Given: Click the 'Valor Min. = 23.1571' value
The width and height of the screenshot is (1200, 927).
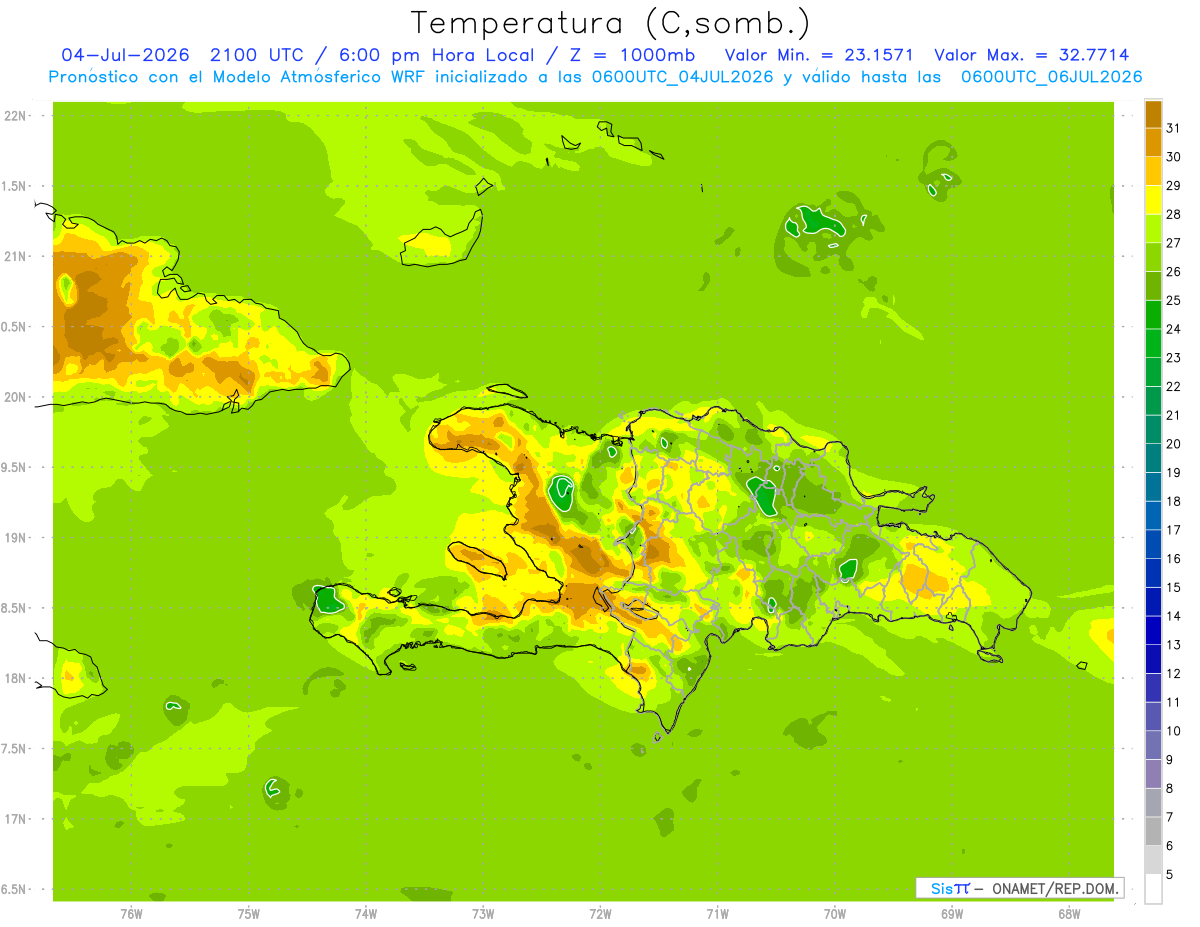Looking at the screenshot, I should point(819,55).
